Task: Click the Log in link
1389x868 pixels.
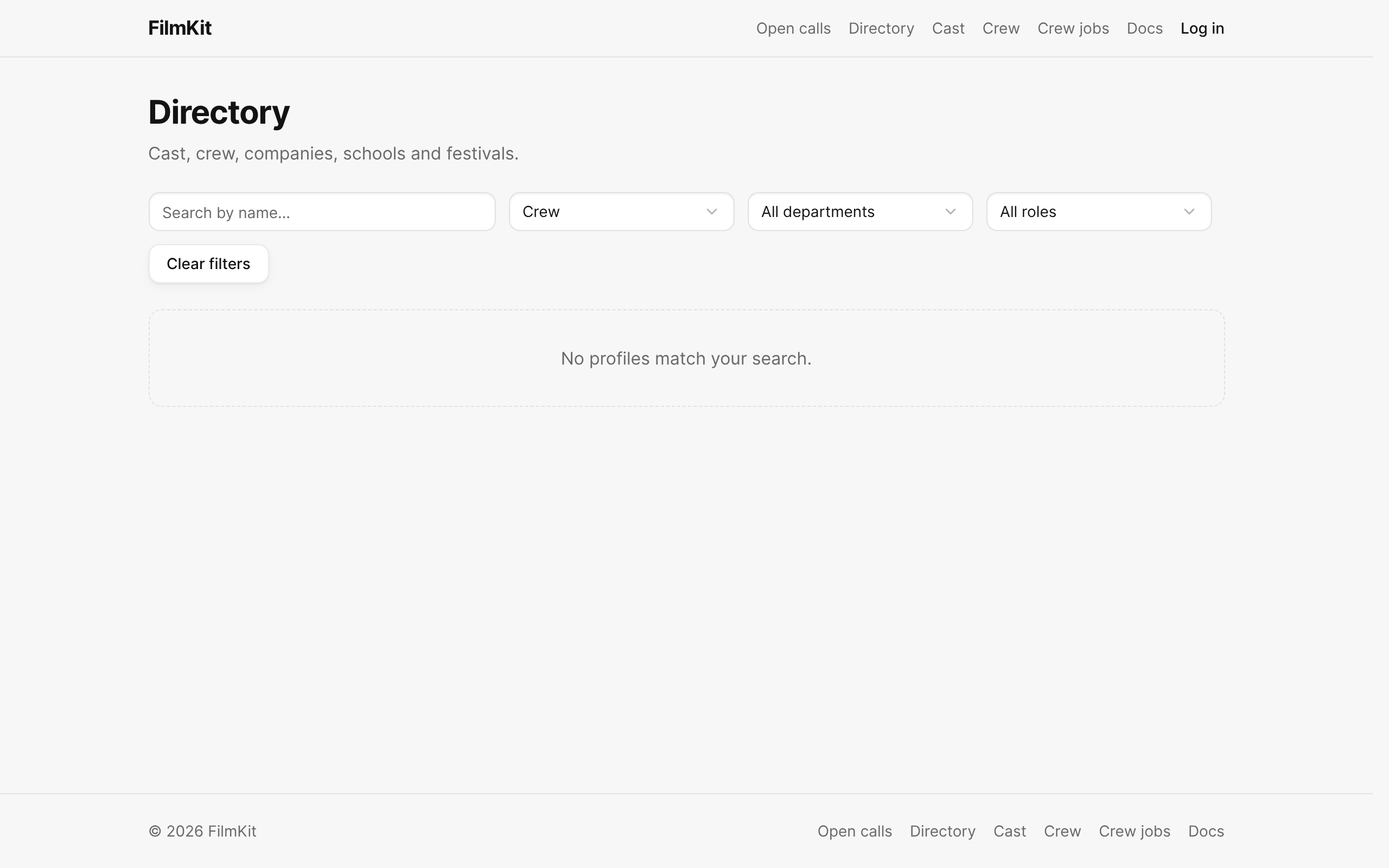Action: (1202, 28)
